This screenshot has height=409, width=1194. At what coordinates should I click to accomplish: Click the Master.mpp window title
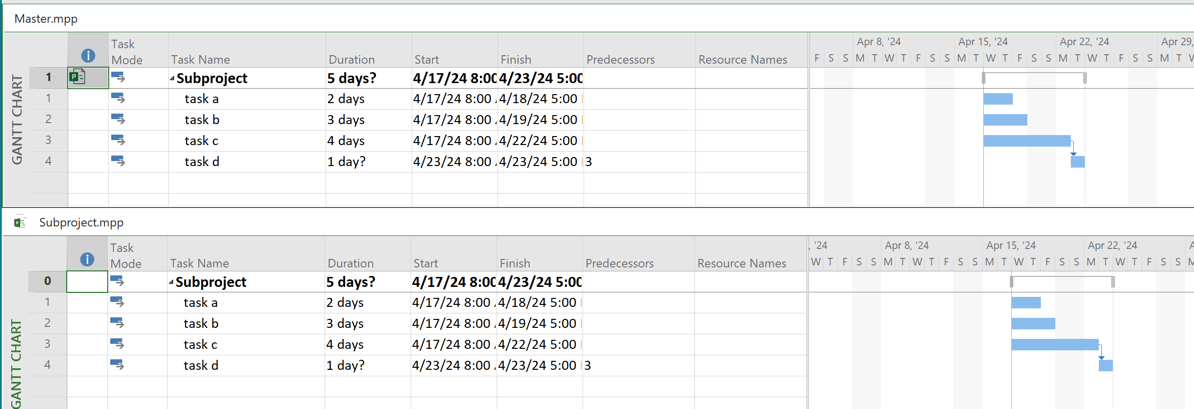(x=46, y=18)
